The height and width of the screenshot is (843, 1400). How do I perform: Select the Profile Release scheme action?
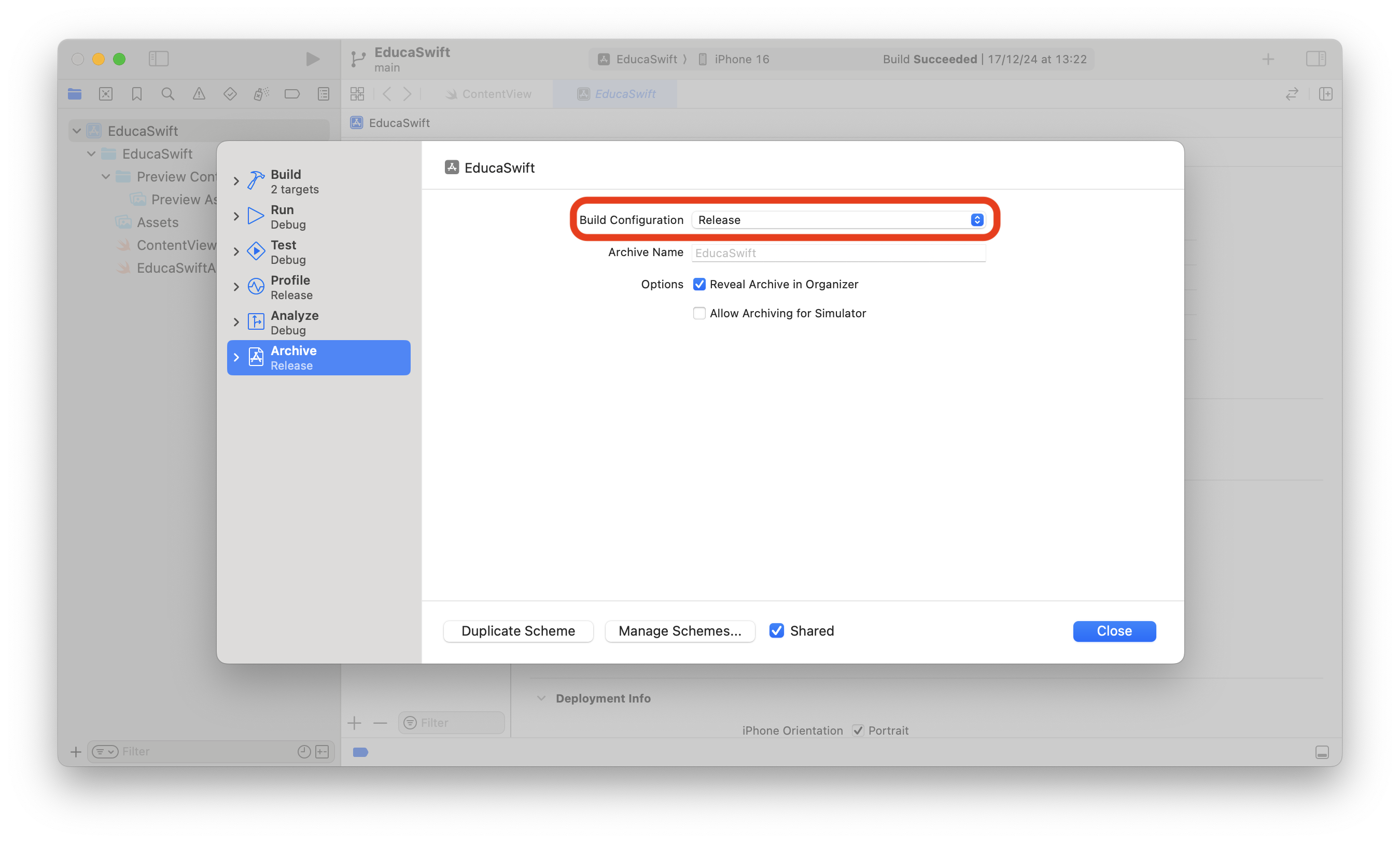[x=318, y=287]
